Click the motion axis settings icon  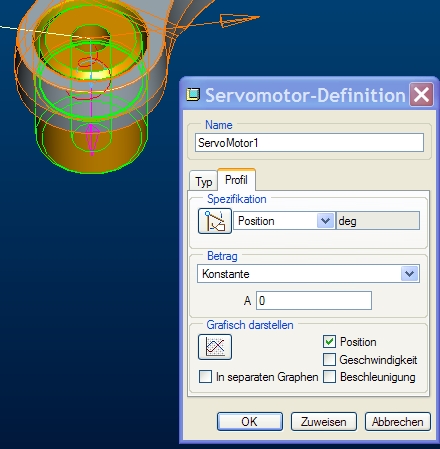(x=215, y=221)
